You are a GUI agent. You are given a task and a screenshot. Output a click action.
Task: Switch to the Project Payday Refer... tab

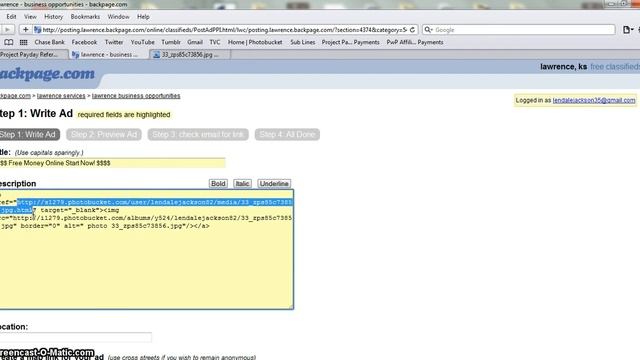[x=33, y=55]
